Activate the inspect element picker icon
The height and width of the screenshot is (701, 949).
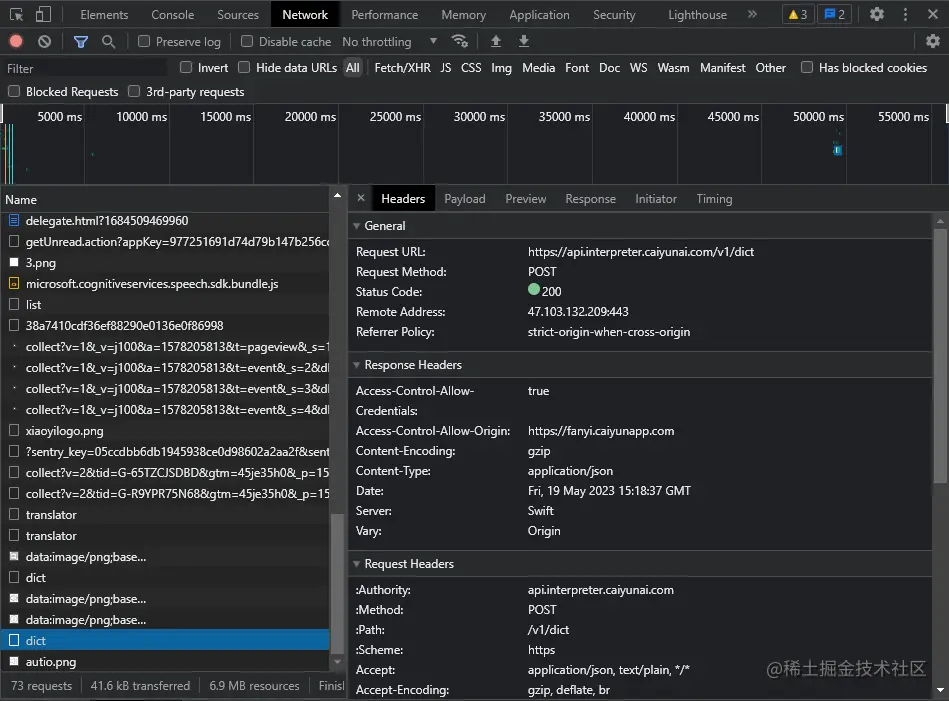pyautogui.click(x=16, y=15)
